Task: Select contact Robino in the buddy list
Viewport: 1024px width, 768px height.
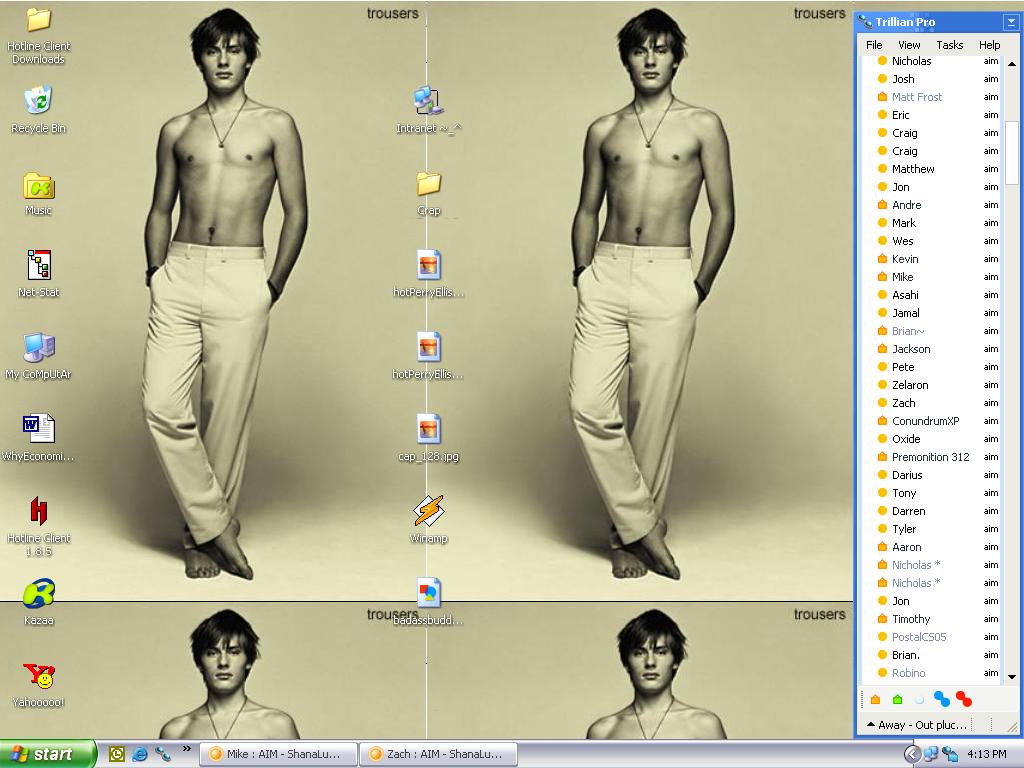Action: click(930, 673)
